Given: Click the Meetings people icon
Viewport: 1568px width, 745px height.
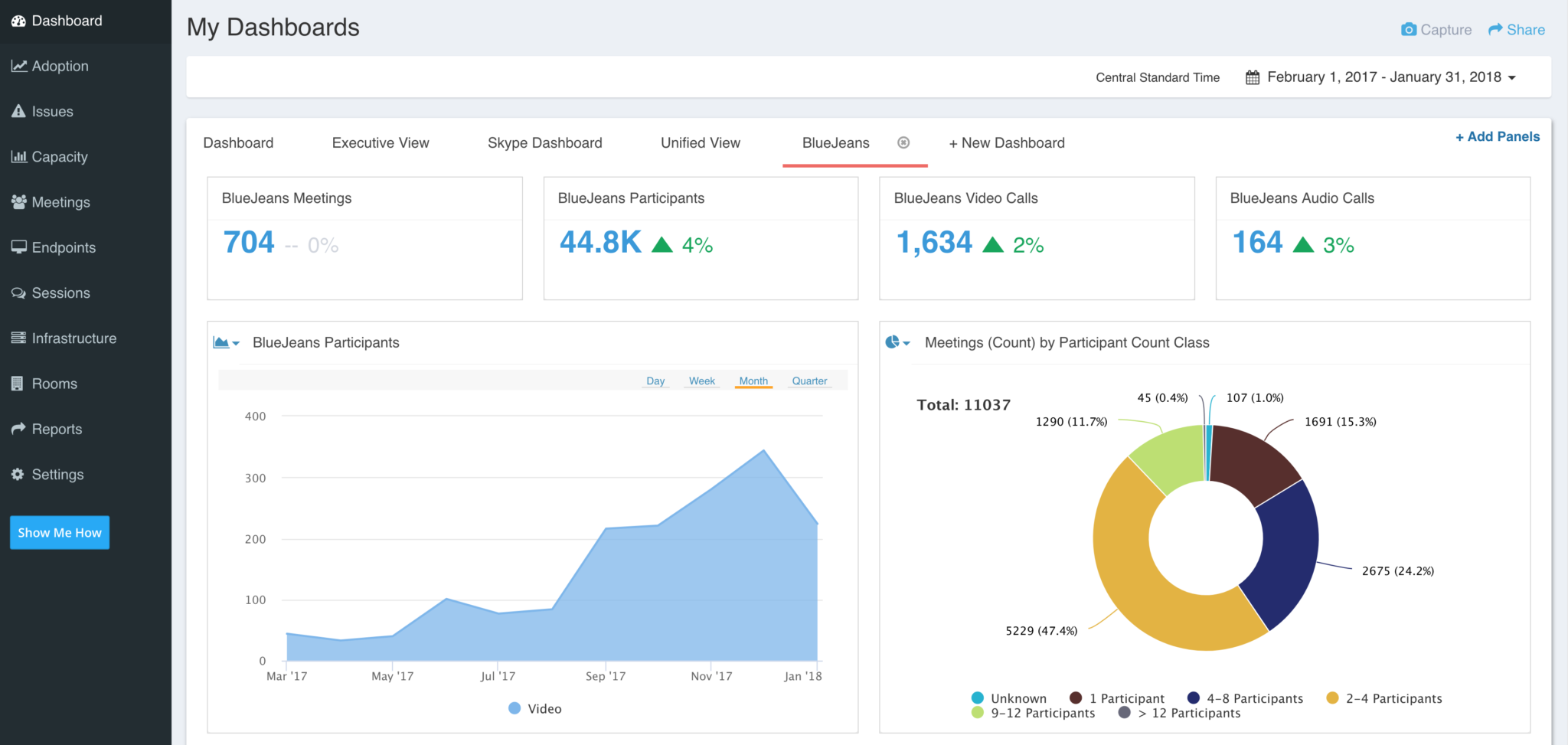Looking at the screenshot, I should [19, 202].
